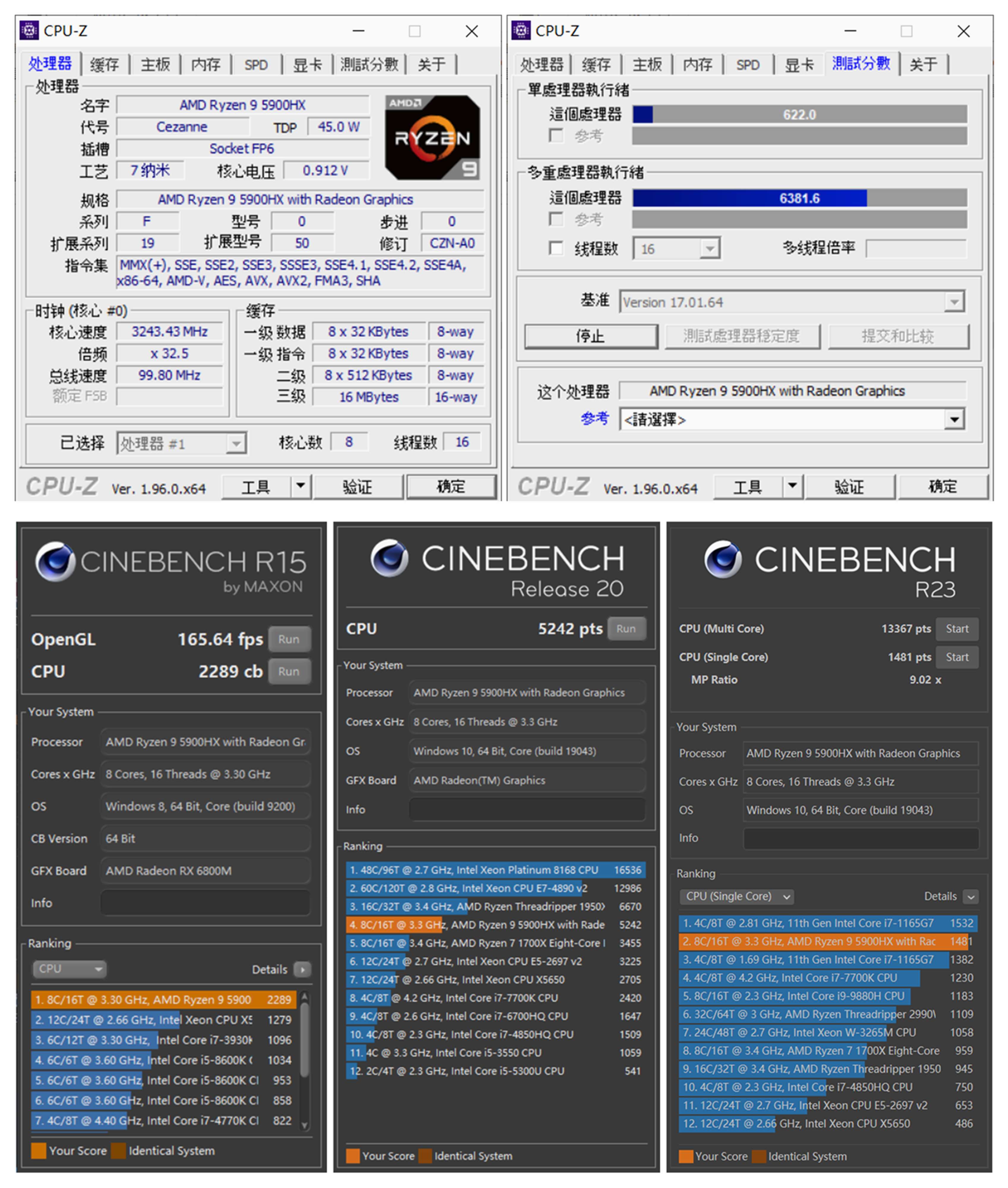This screenshot has width=1008, height=1188.
Task: Click the Info field in Cinebench R20
Action: pos(527,810)
